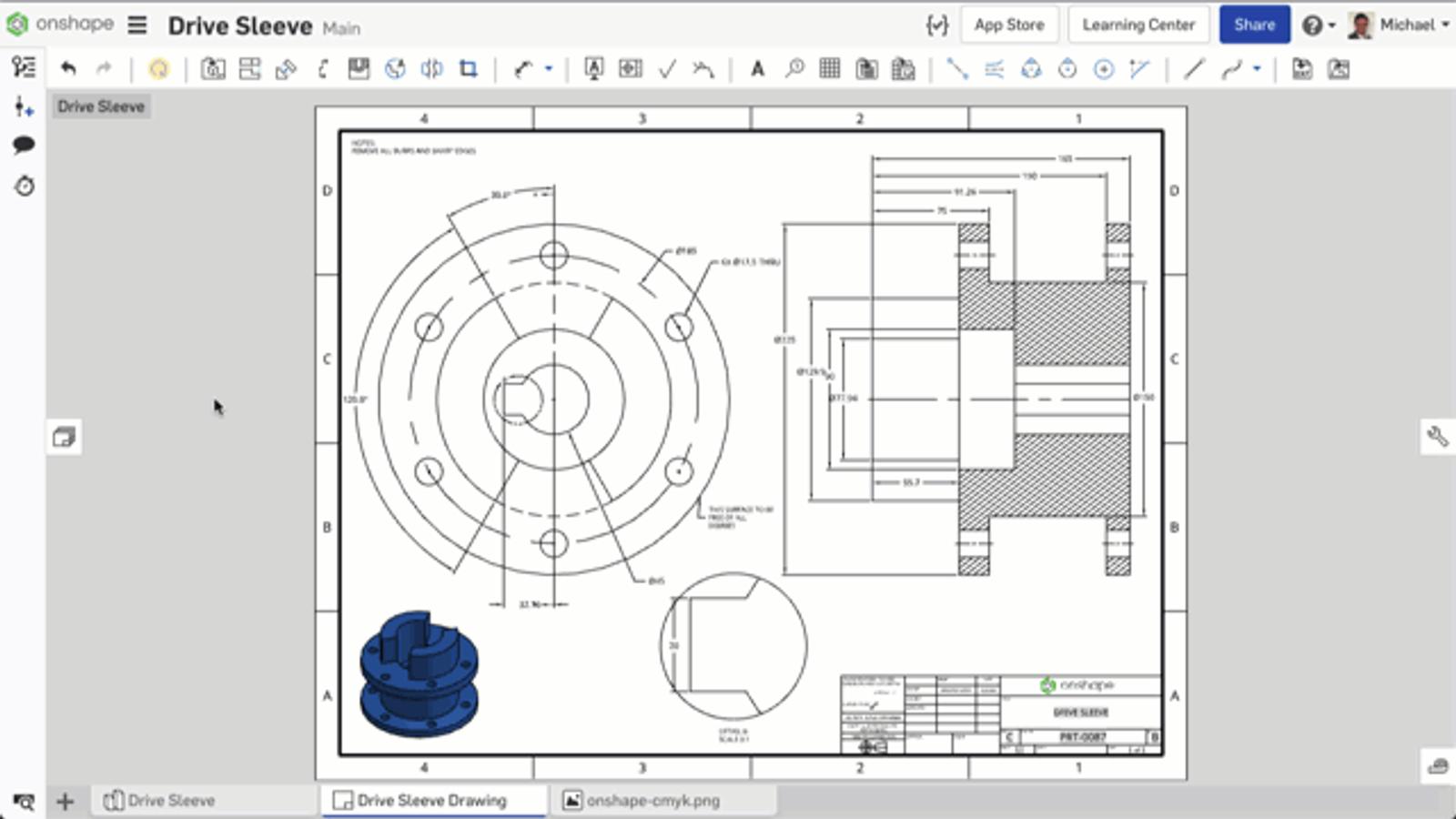Click the blue Share button
The height and width of the screenshot is (819, 1456).
click(x=1254, y=25)
